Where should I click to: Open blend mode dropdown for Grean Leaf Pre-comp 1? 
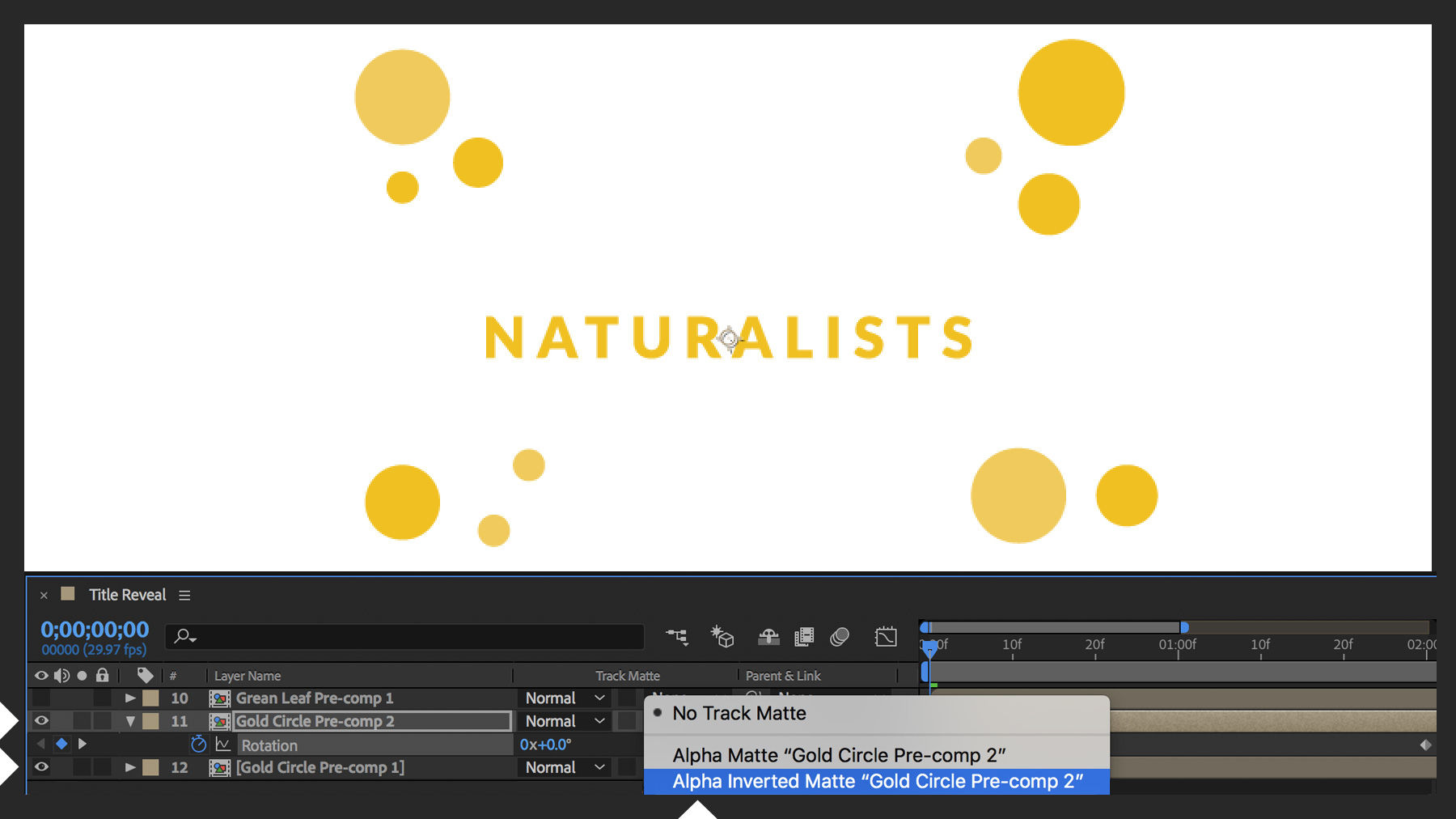click(564, 698)
